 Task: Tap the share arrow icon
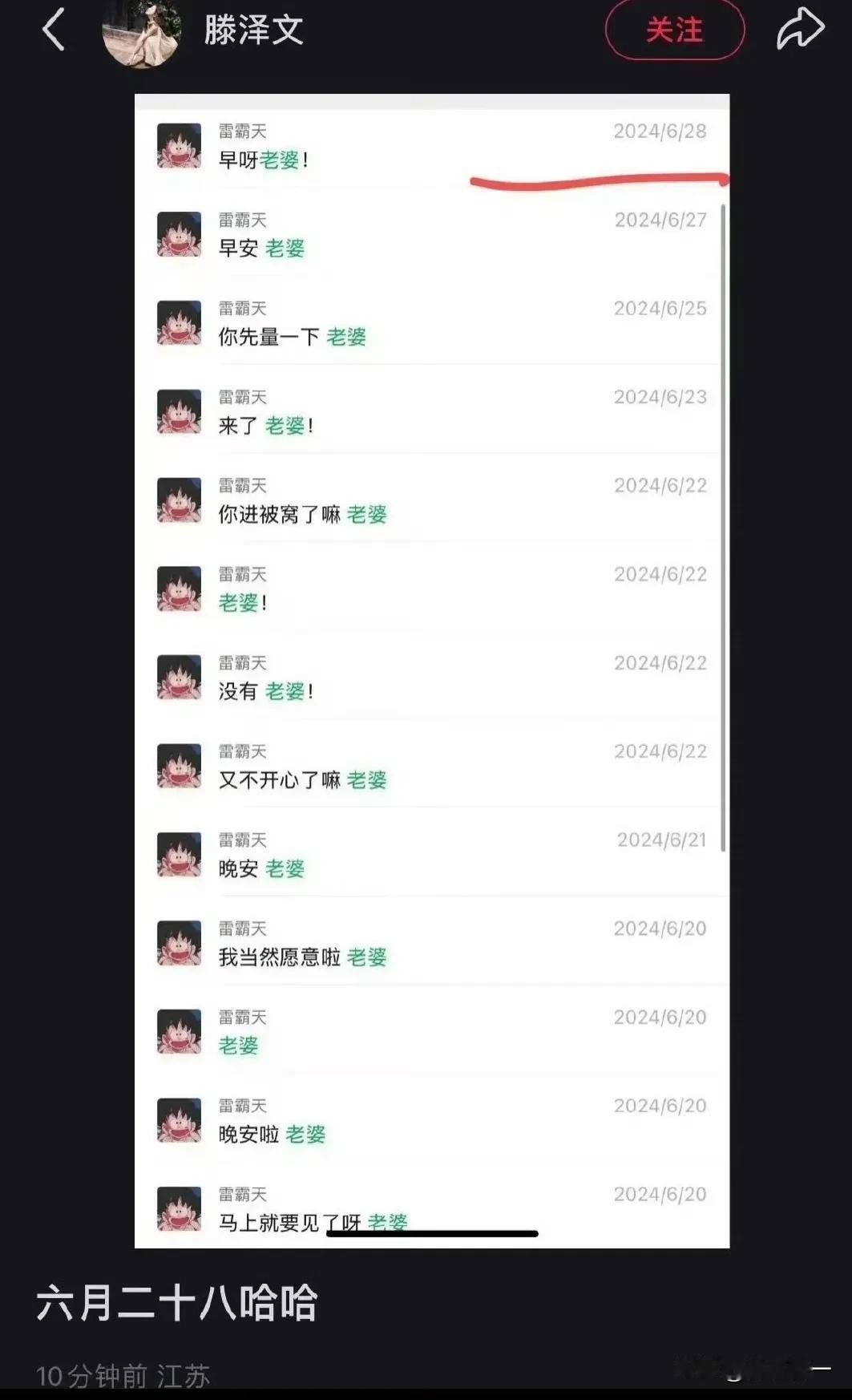[800, 29]
